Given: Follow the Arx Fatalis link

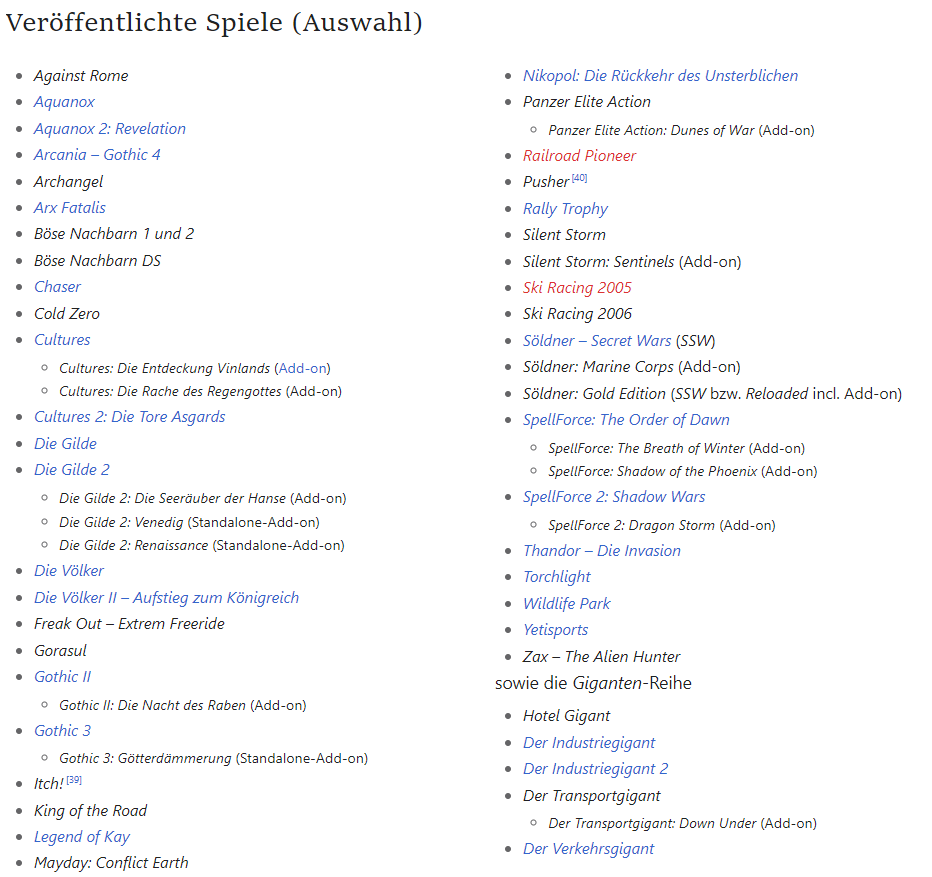Looking at the screenshot, I should (x=69, y=208).
